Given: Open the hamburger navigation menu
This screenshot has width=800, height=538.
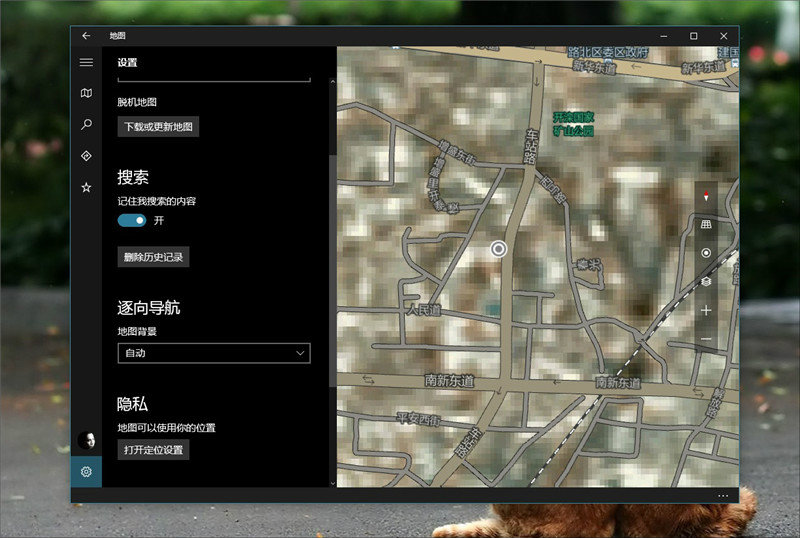Looking at the screenshot, I should pyautogui.click(x=86, y=62).
